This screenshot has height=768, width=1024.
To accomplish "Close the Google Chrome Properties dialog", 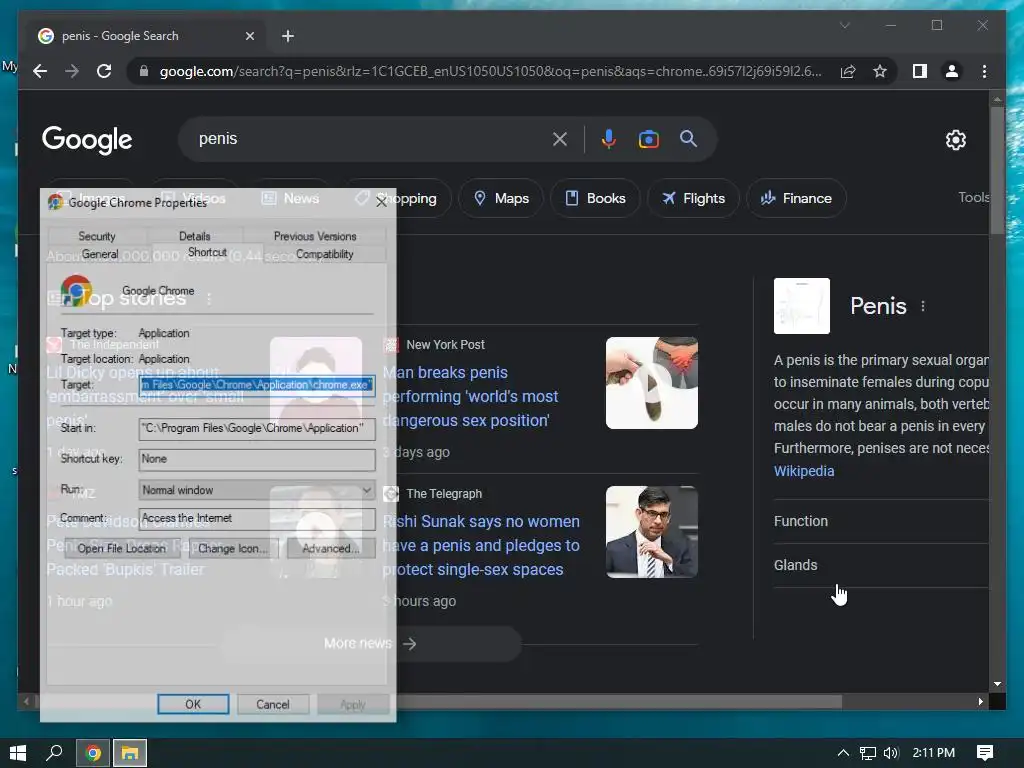I will pyautogui.click(x=382, y=202).
